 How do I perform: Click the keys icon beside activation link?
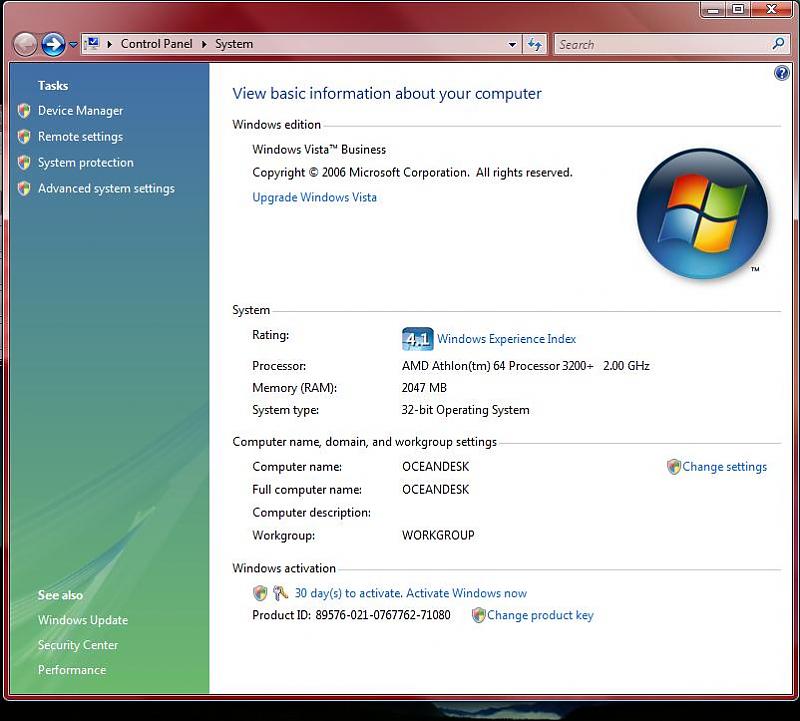click(x=280, y=593)
